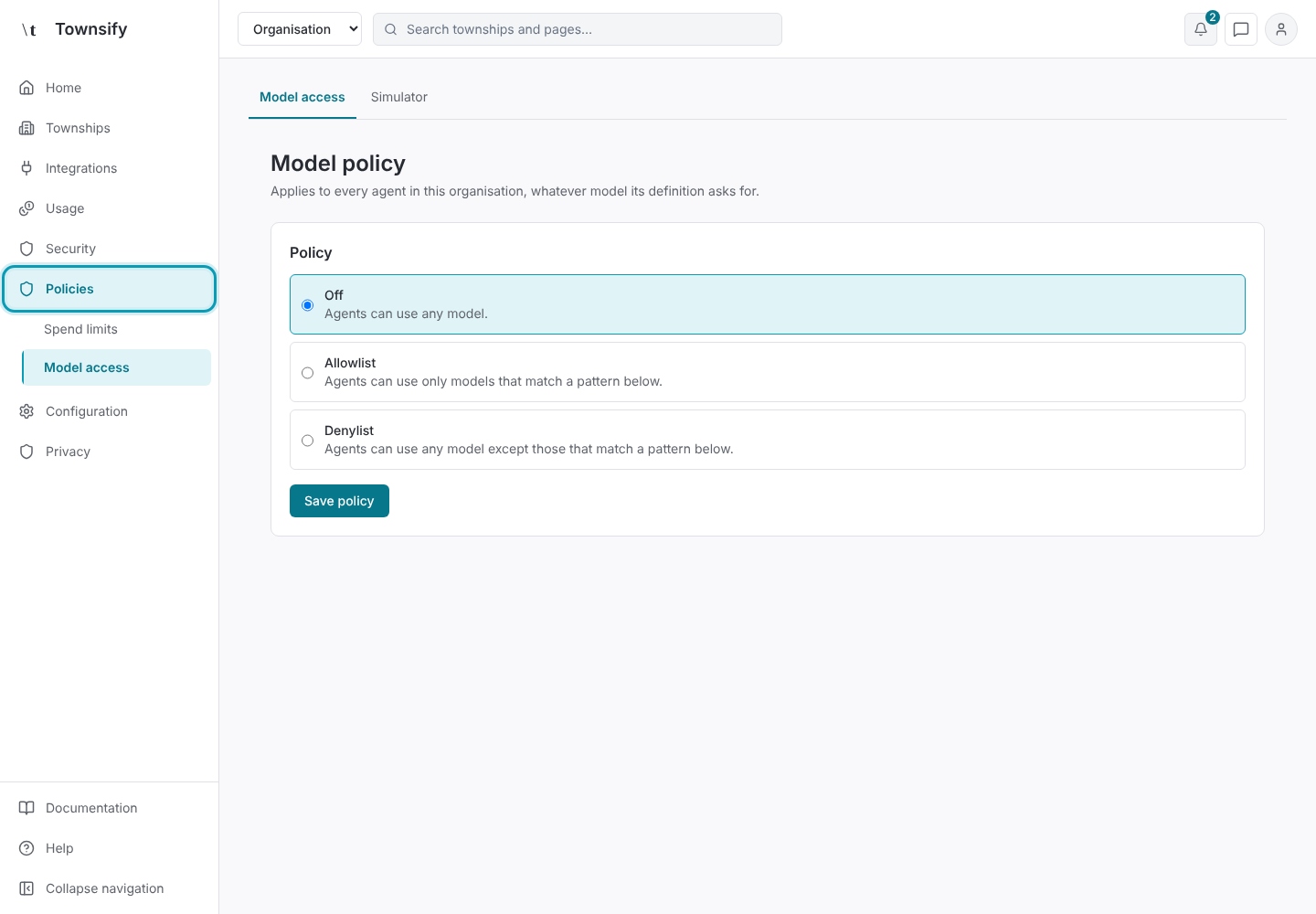Click the Usage chart icon
The width and height of the screenshot is (1316, 914).
coord(27,208)
